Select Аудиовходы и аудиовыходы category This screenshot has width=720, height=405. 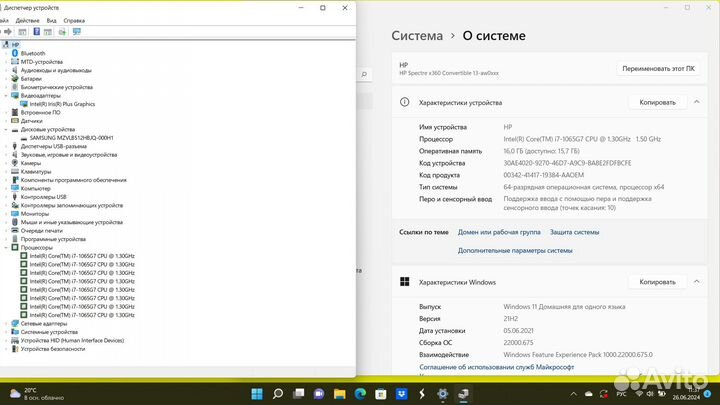point(56,70)
